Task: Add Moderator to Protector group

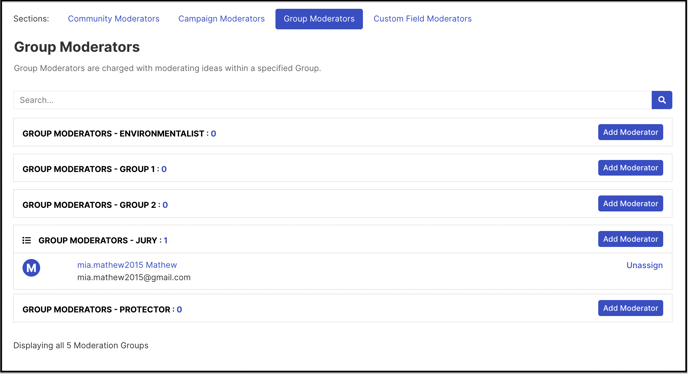Action: click(x=631, y=308)
